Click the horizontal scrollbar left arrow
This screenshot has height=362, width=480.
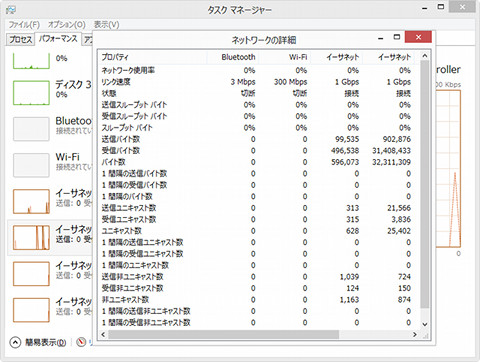103,334
